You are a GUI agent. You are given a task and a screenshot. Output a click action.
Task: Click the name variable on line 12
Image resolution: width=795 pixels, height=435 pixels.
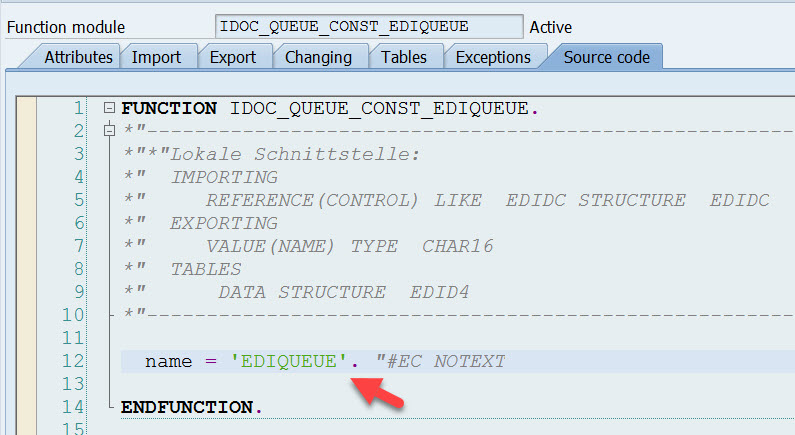(x=168, y=361)
